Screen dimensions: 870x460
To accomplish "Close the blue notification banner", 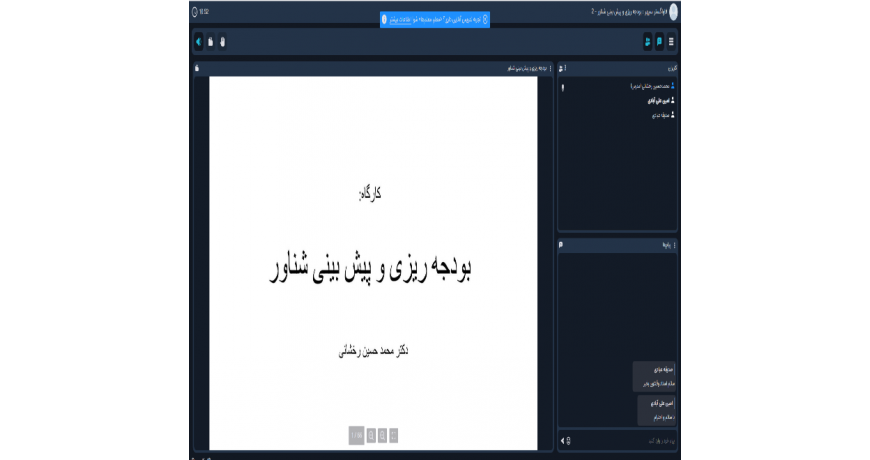I will click(x=485, y=19).
